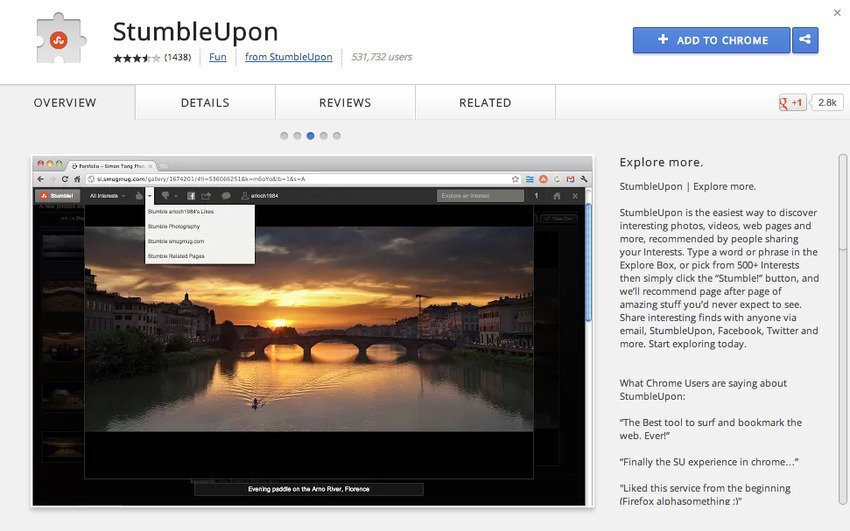Choose Stumble arioch1984's Likes menu entry

point(199,212)
